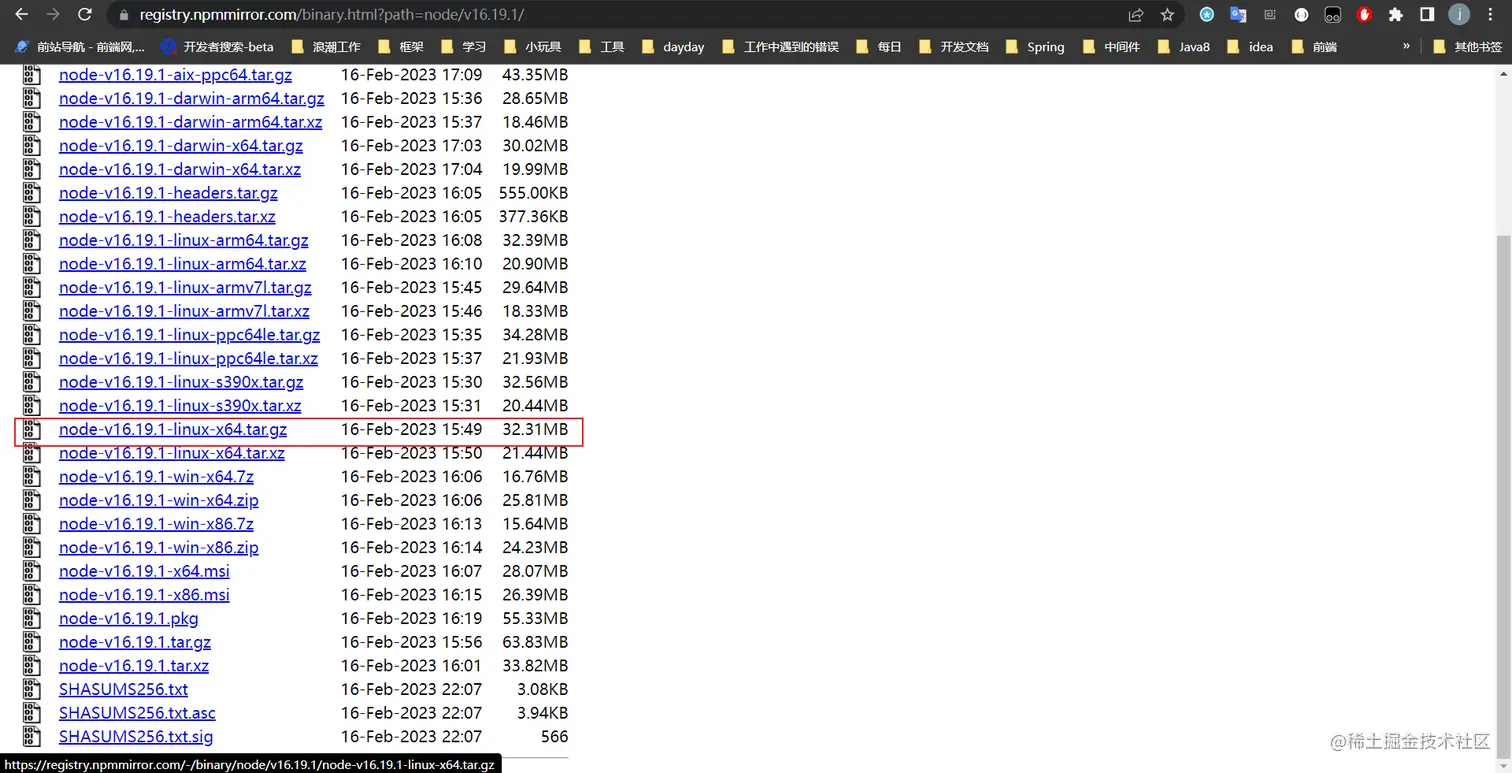This screenshot has height=773, width=1512.
Task: Open SHASUMS256.txt.sig link
Action: [136, 736]
